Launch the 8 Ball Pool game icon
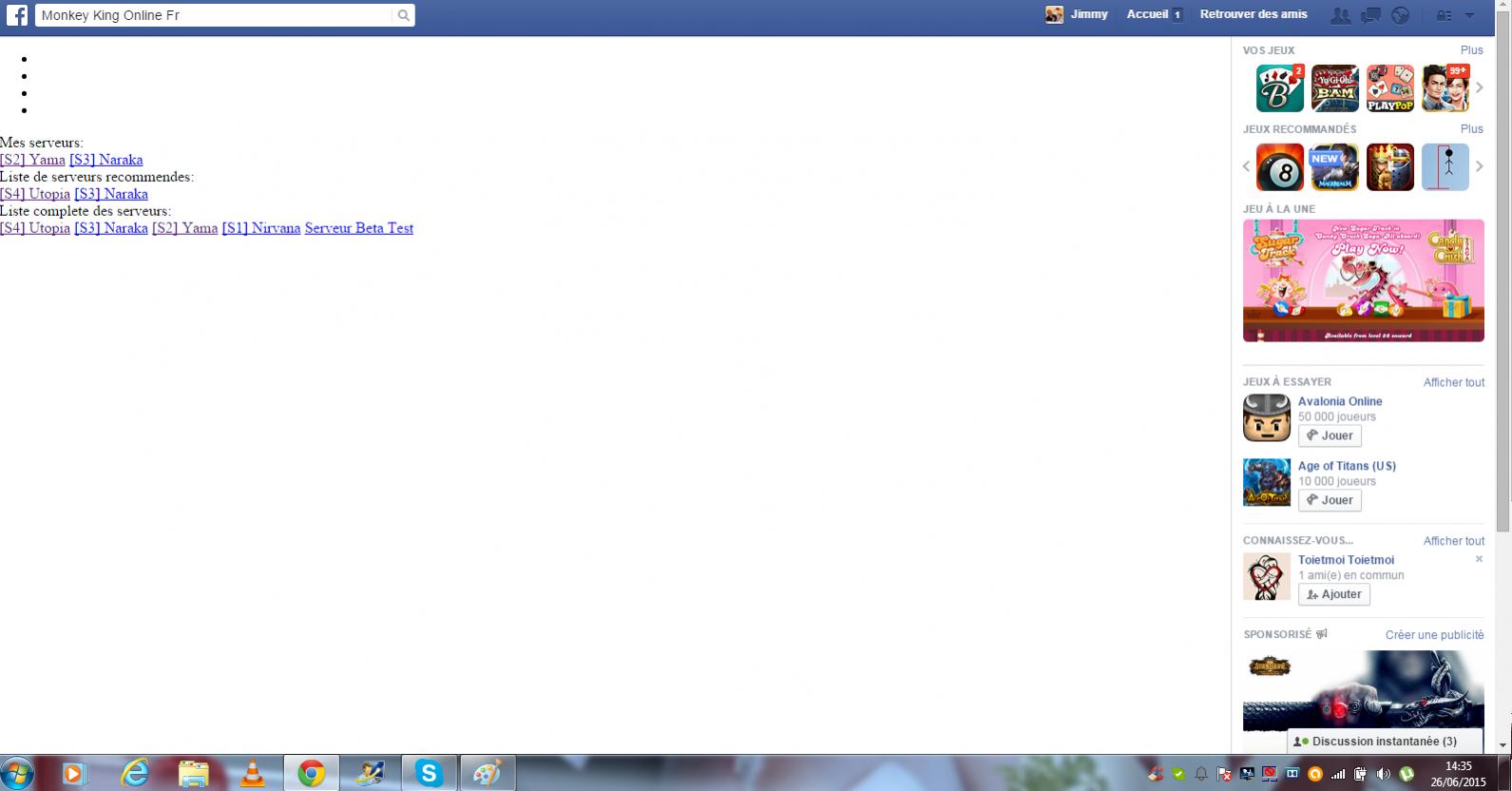1512x791 pixels. [x=1279, y=168]
